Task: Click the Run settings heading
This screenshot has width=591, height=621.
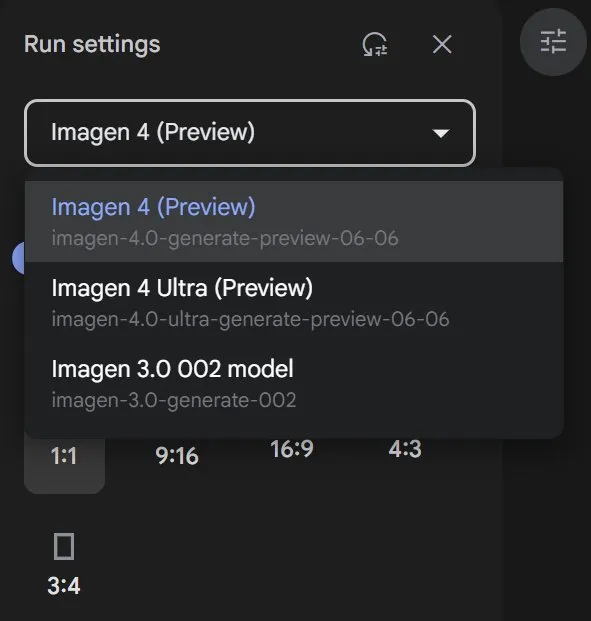Action: (92, 44)
